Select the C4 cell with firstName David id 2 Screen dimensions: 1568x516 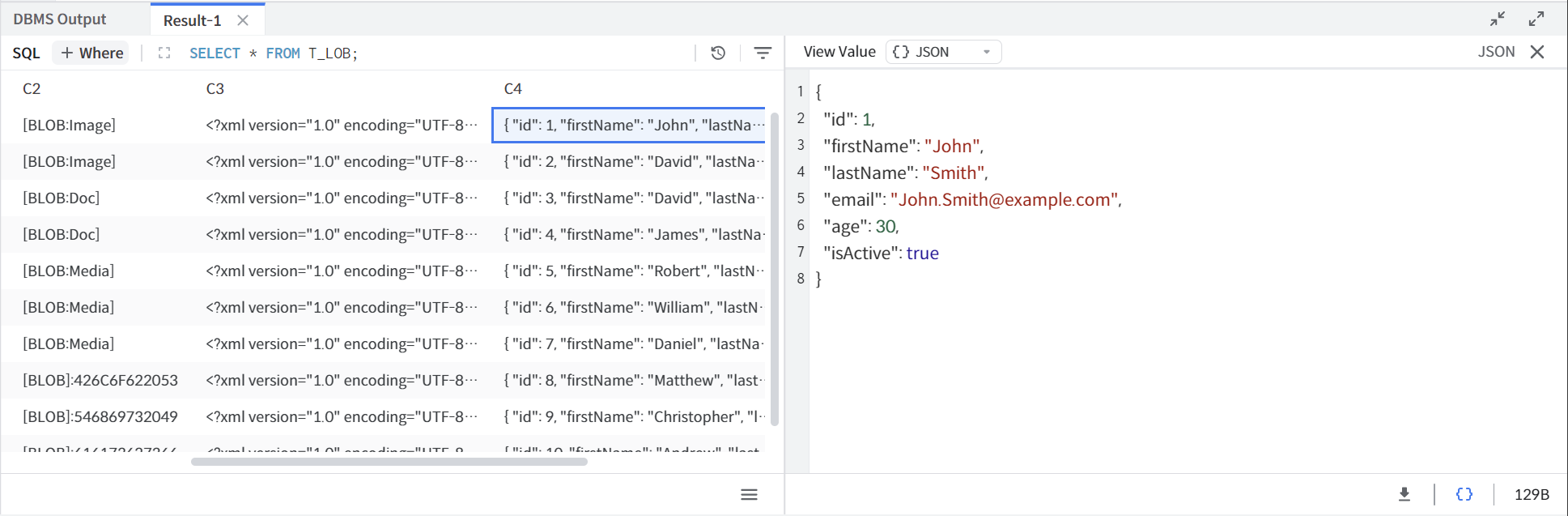coord(631,162)
